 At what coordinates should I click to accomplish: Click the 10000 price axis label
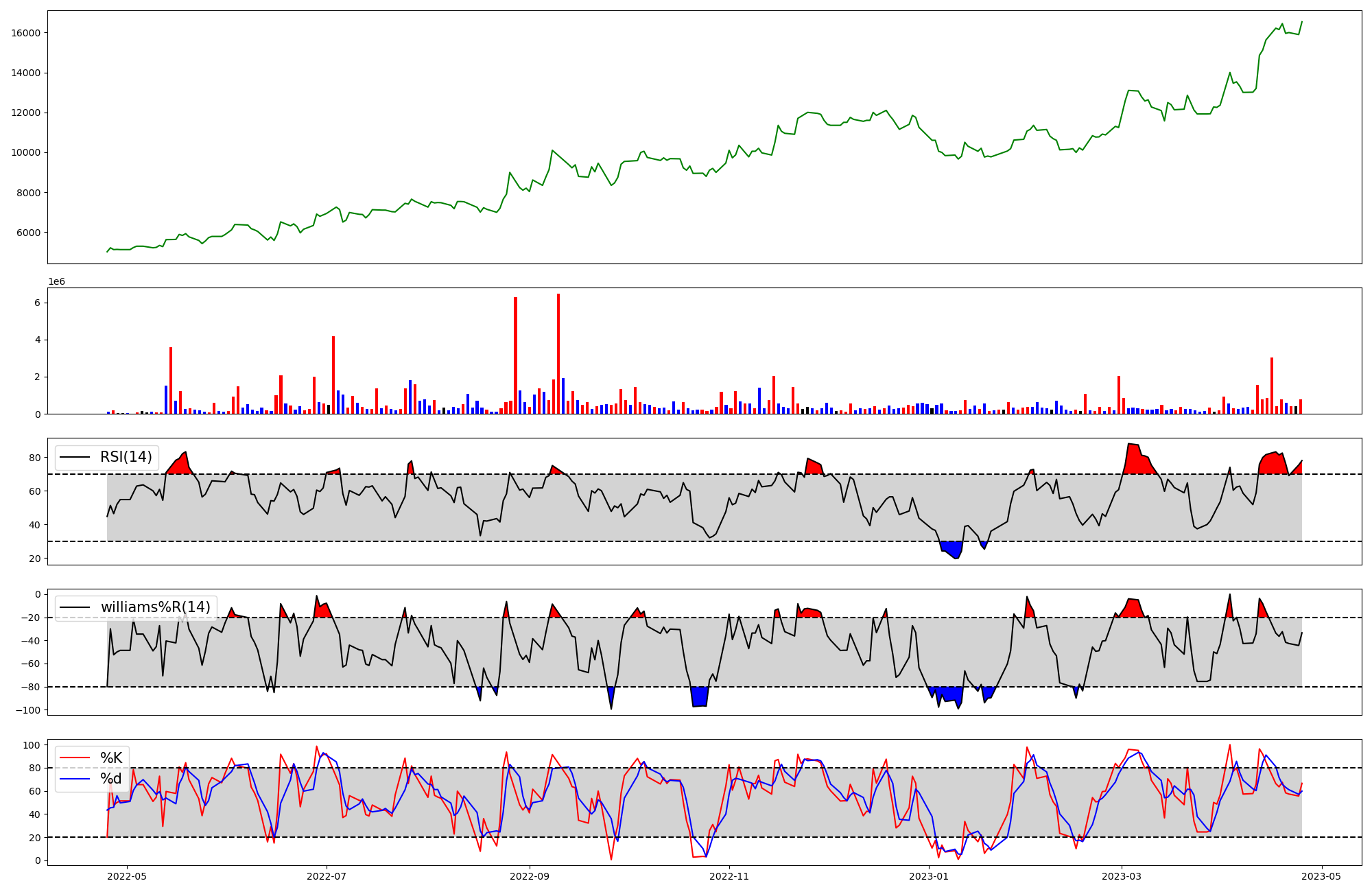coord(26,152)
